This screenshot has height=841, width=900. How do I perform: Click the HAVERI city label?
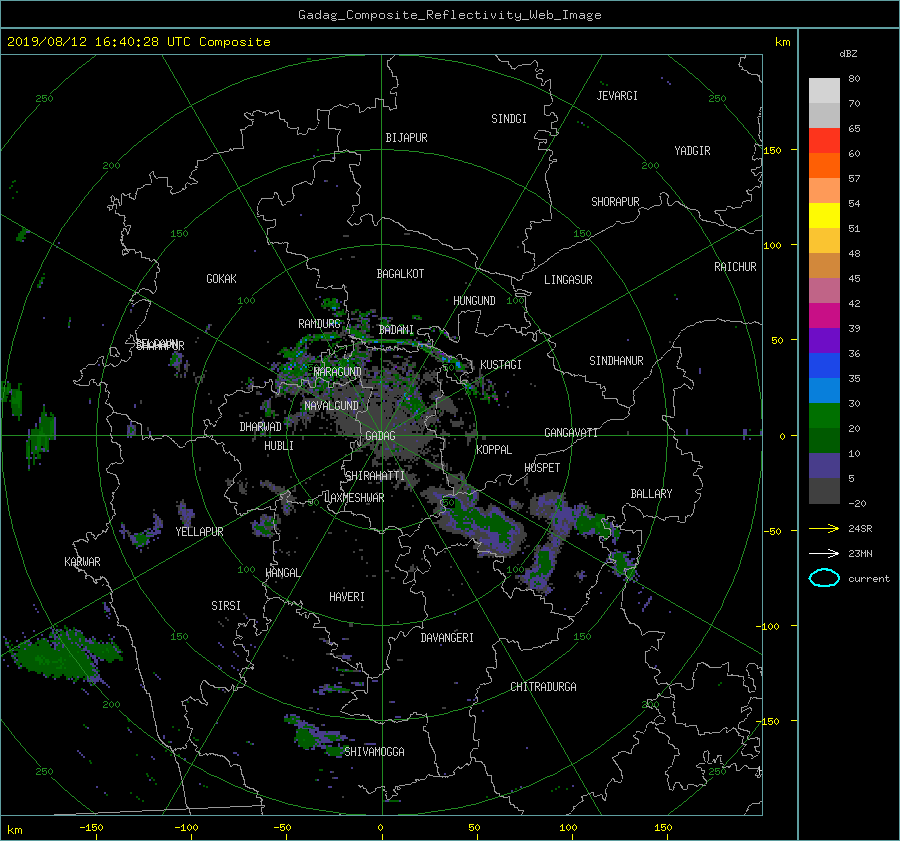[347, 597]
